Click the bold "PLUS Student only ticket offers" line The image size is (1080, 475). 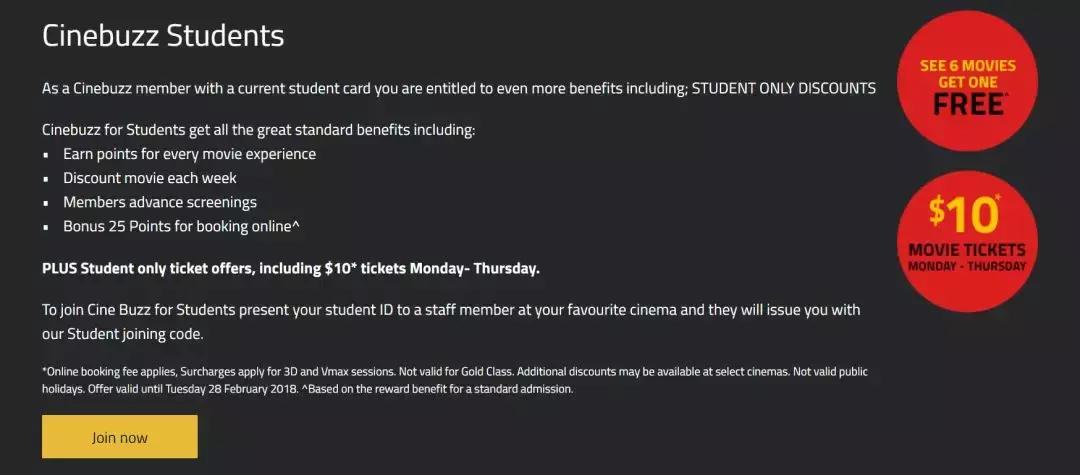290,268
